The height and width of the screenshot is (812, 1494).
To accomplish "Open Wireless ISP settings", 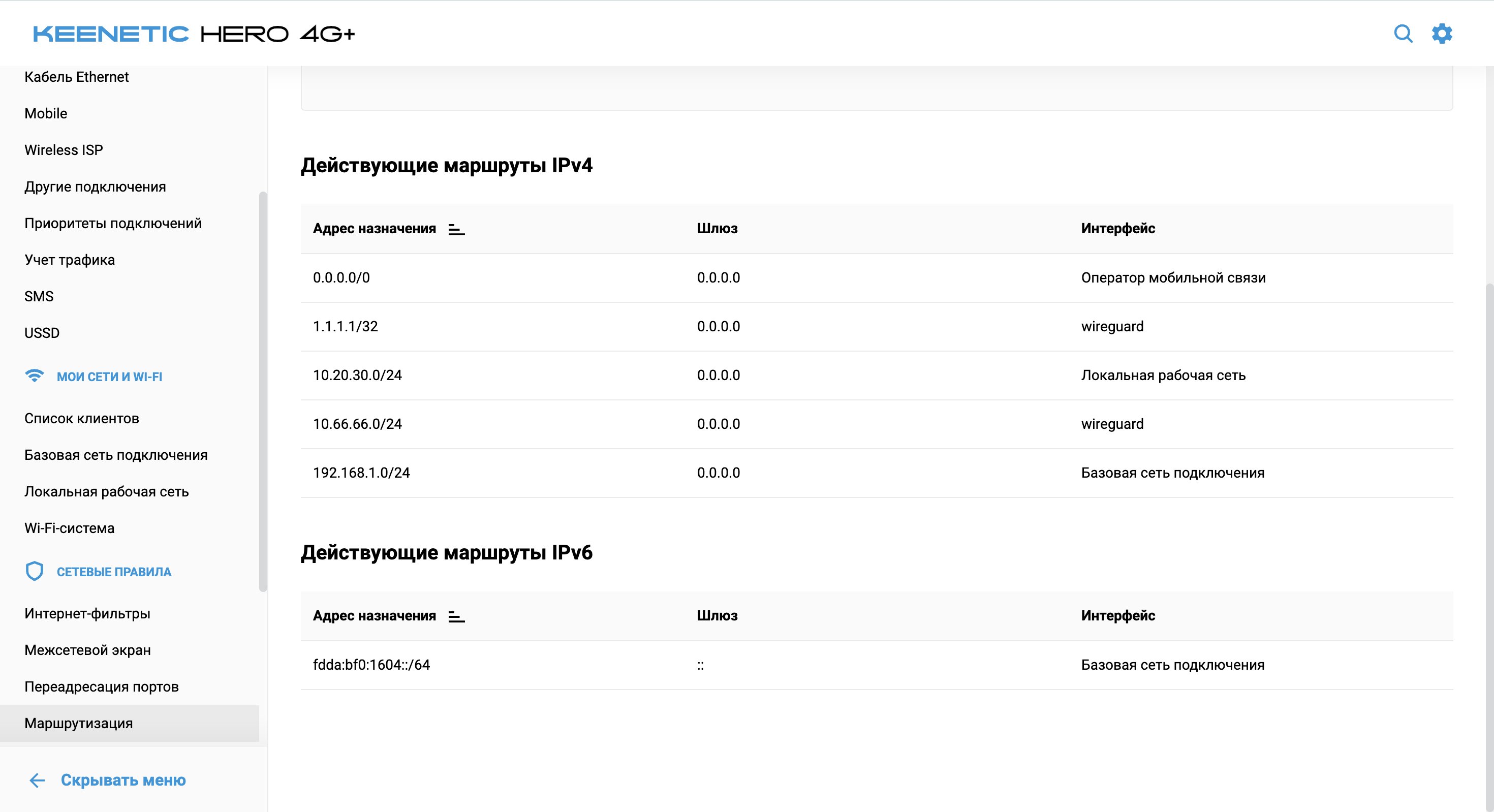I will pos(64,149).
